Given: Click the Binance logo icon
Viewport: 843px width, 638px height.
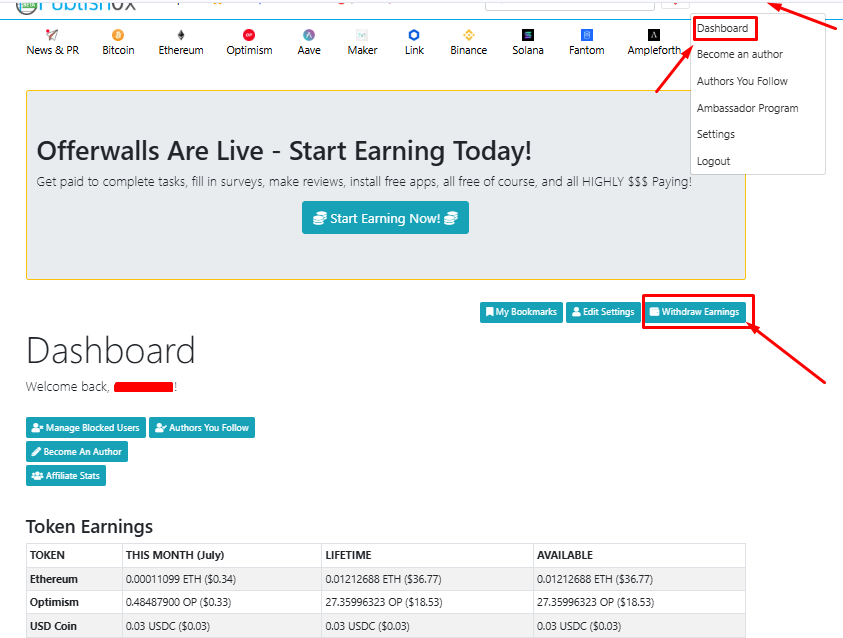Looking at the screenshot, I should (469, 35).
